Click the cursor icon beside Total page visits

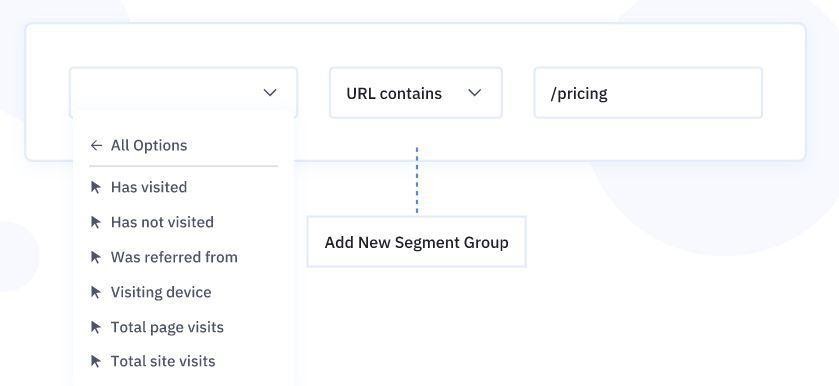tap(96, 327)
